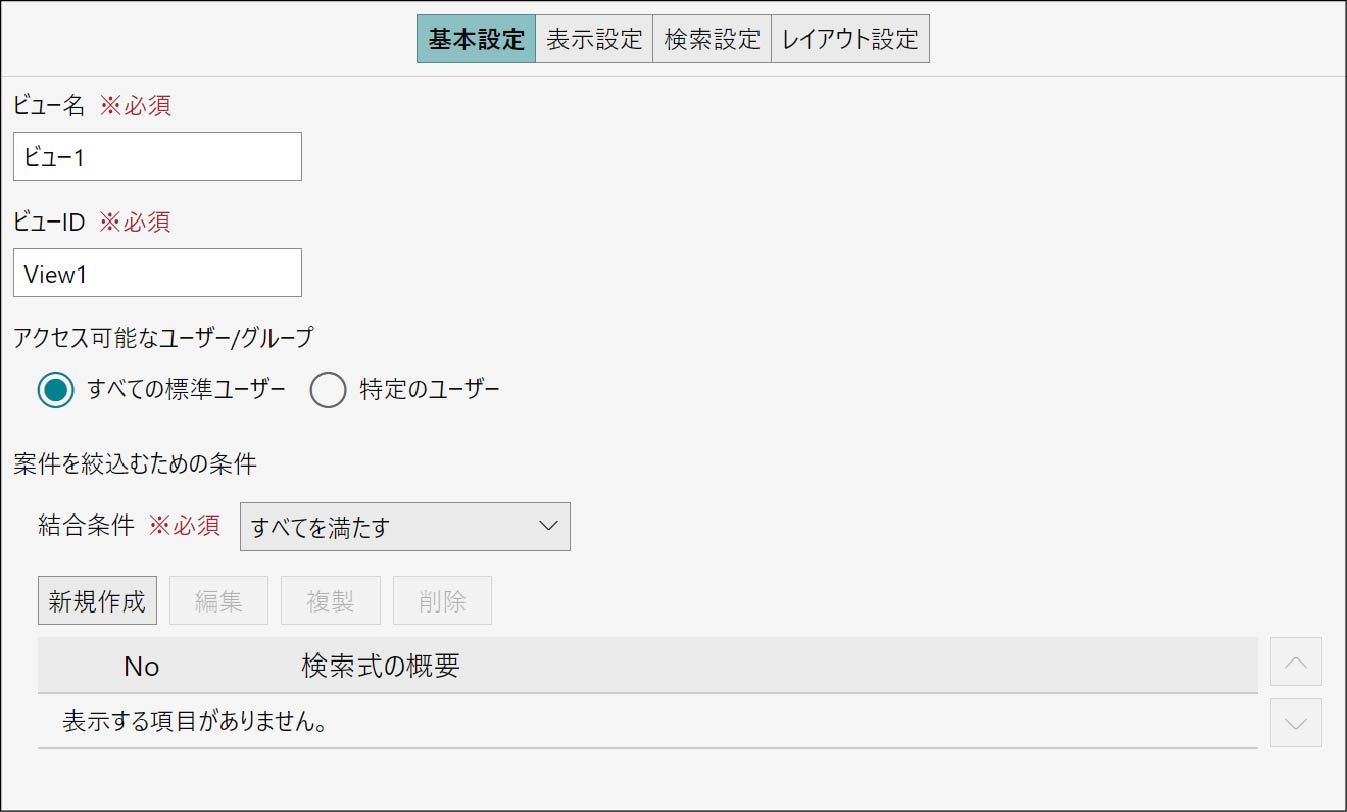
Task: Click the アクセス可能なユーザー/グループ label
Action: point(162,338)
